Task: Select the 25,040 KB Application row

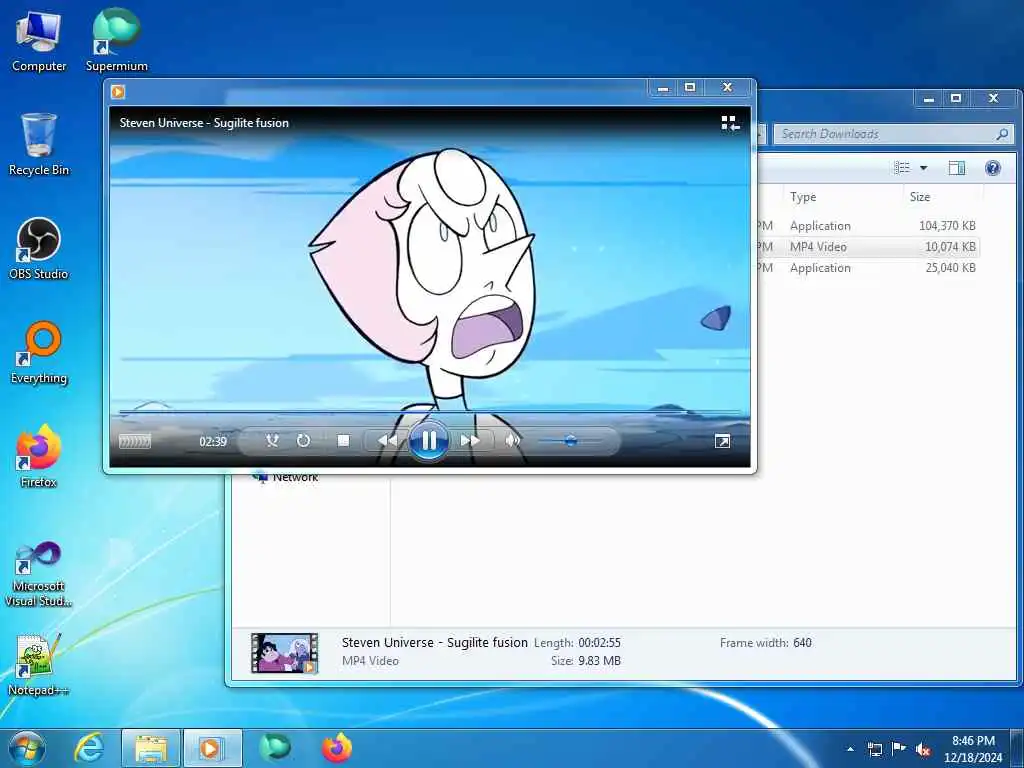Action: (x=868, y=268)
